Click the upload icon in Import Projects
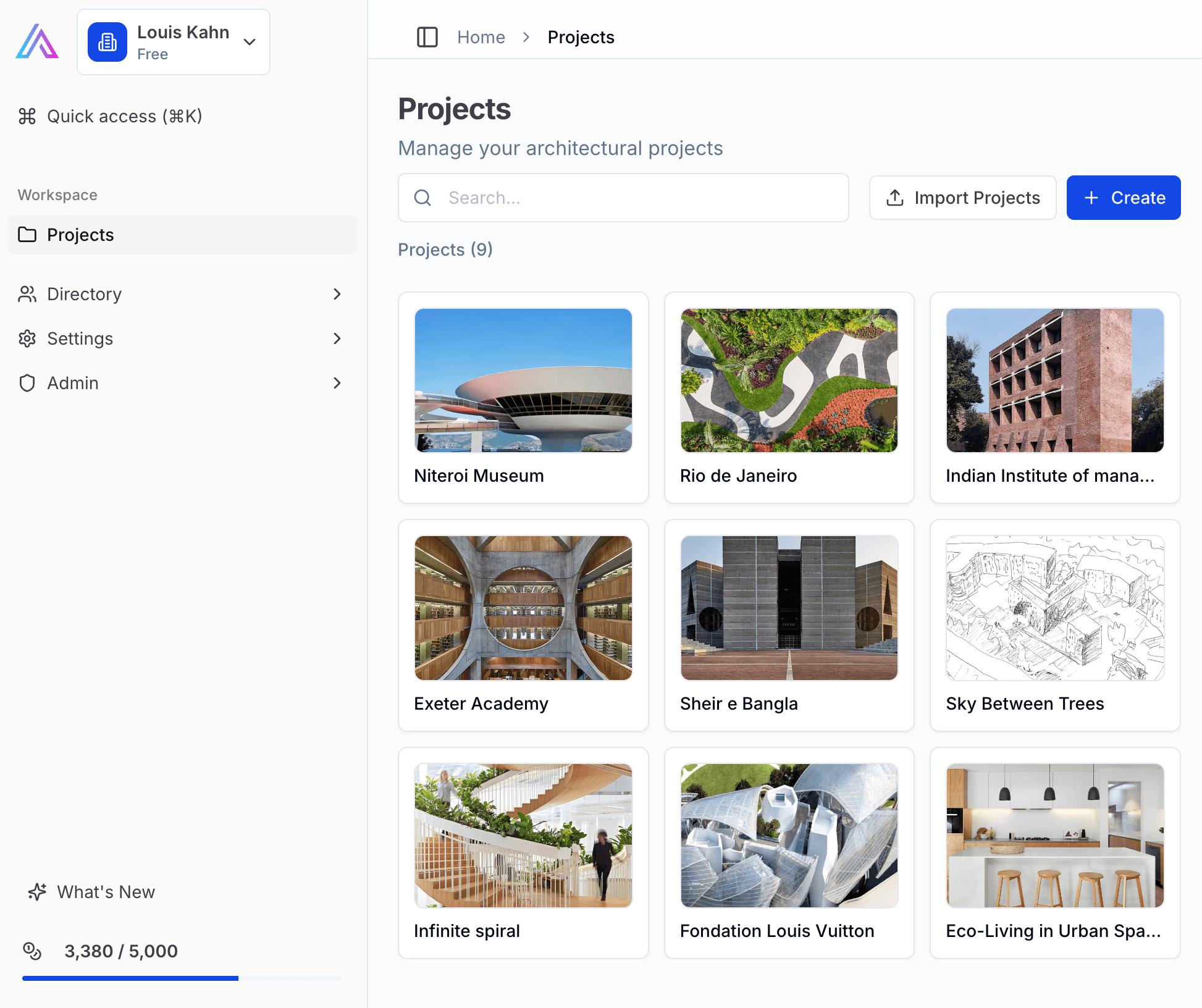Image resolution: width=1202 pixels, height=1008 pixels. click(895, 198)
